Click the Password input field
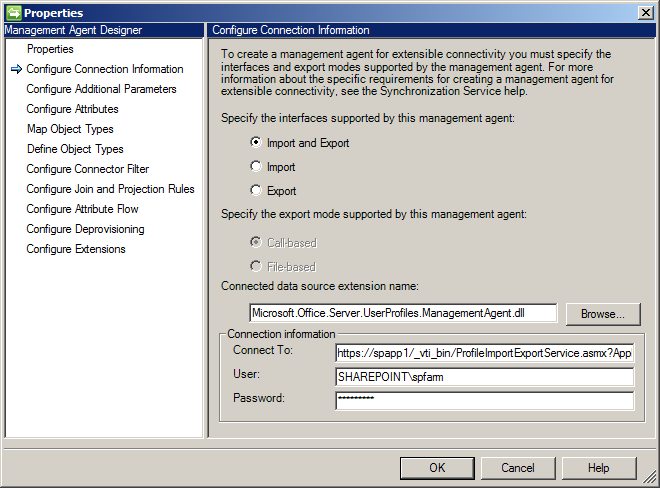The image size is (660, 488). point(484,400)
